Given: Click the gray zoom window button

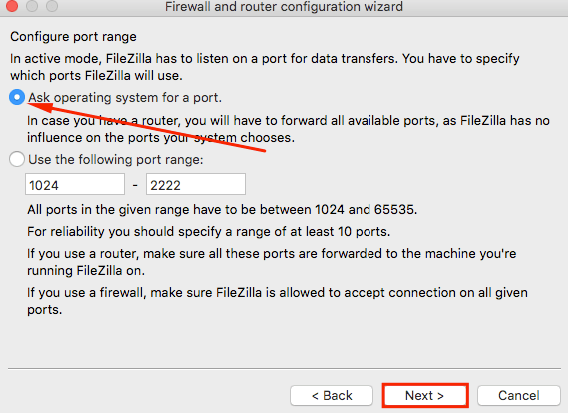Looking at the screenshot, I should point(52,6).
